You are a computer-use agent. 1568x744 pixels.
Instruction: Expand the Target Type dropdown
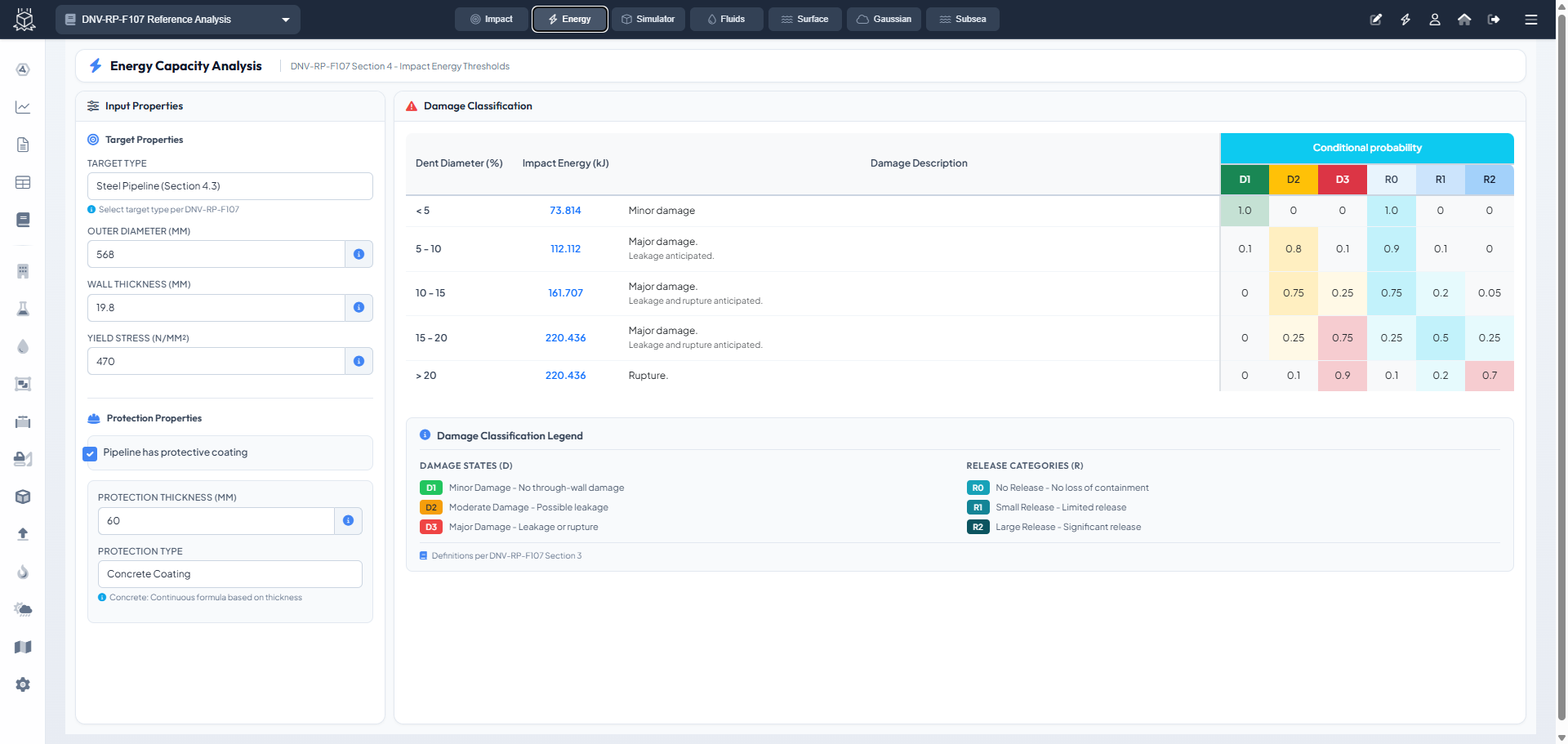[229, 186]
